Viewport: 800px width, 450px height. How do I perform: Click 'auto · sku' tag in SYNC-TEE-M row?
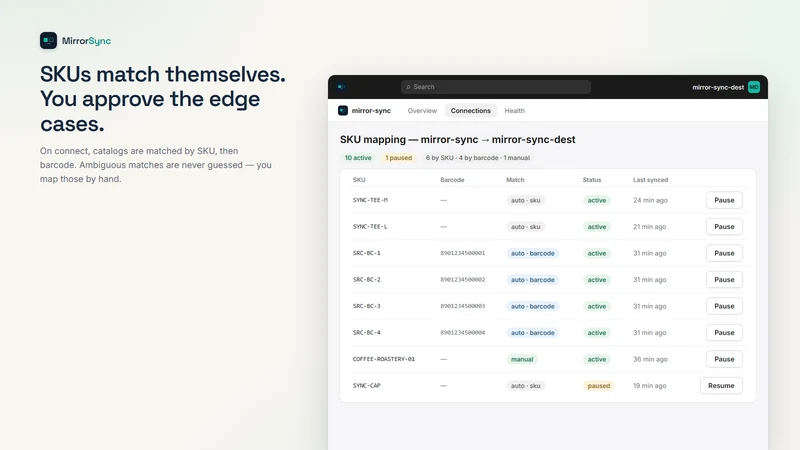(526, 201)
